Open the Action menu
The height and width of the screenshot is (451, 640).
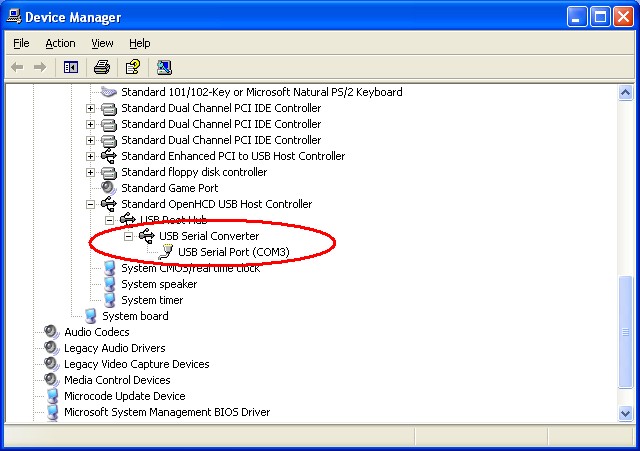[x=60, y=43]
